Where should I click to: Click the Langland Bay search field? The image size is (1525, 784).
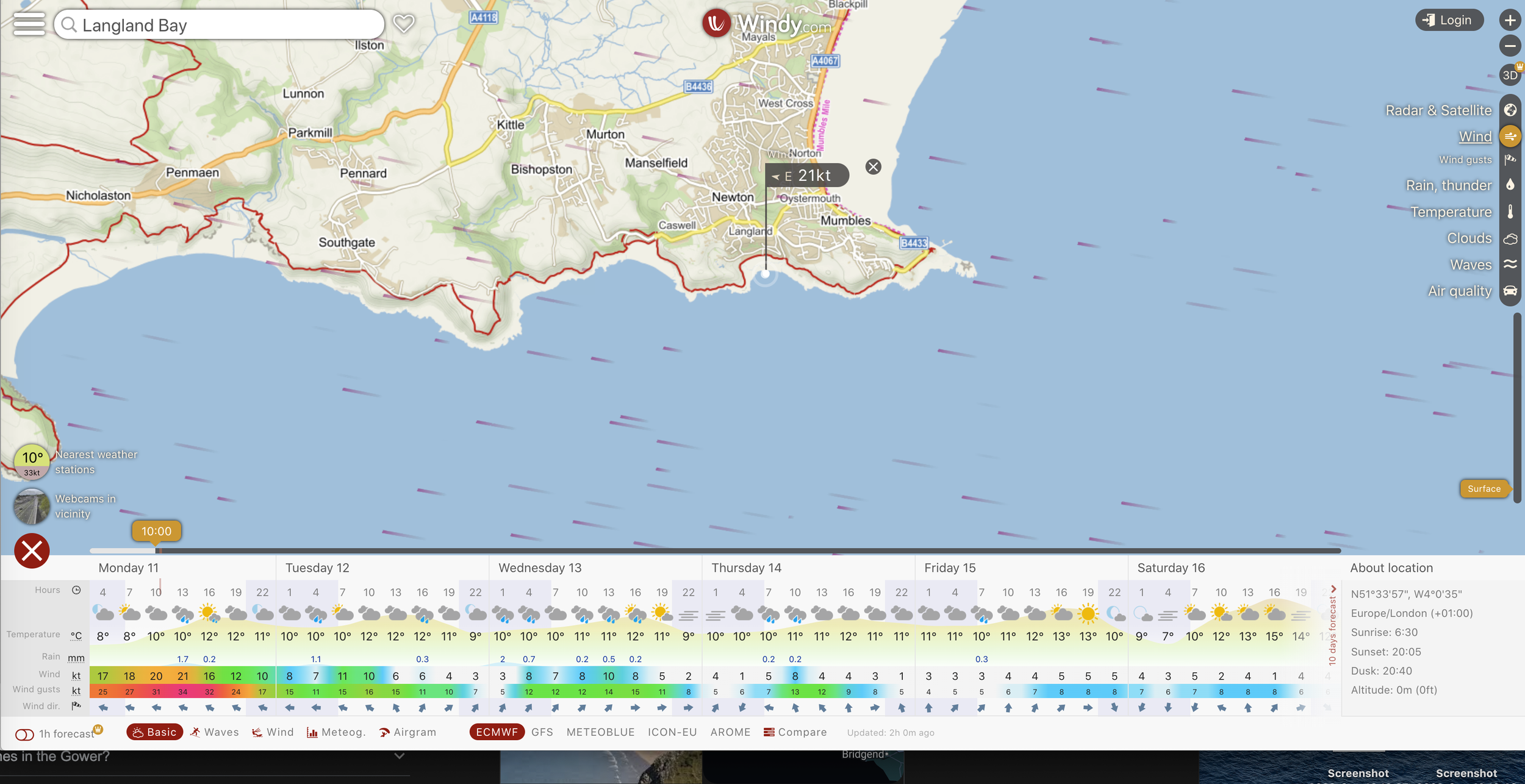[x=220, y=25]
